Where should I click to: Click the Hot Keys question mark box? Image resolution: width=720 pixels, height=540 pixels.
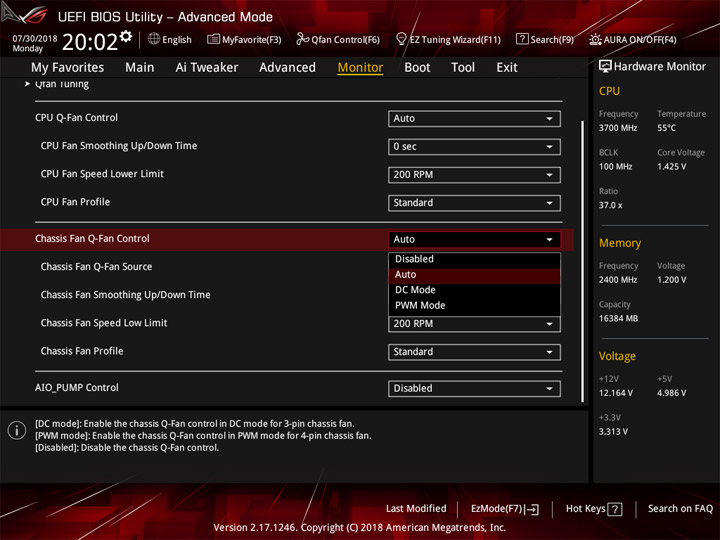click(x=615, y=509)
